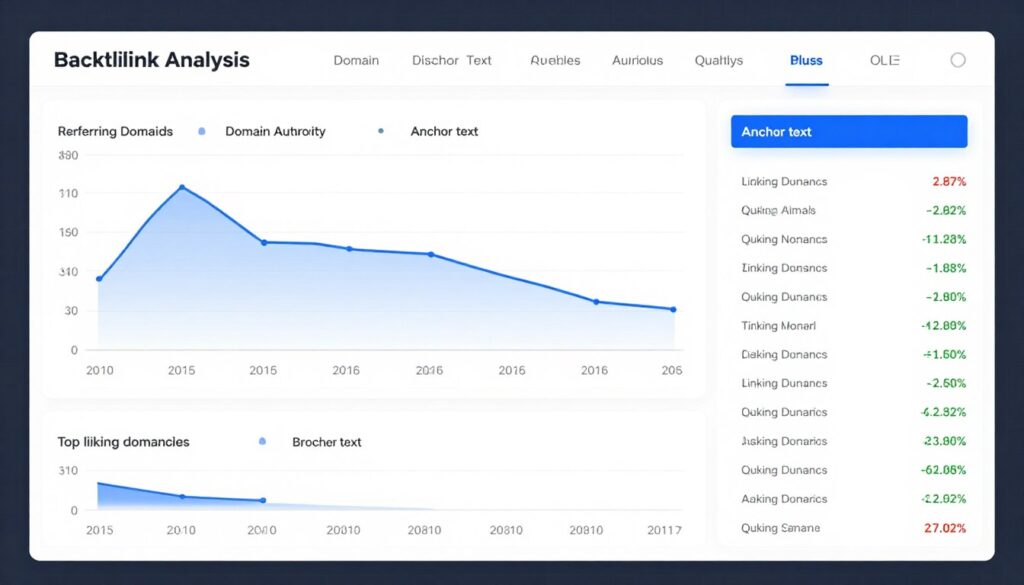This screenshot has height=585, width=1024.
Task: Click the Daking Donancs row
Action: [x=853, y=355]
